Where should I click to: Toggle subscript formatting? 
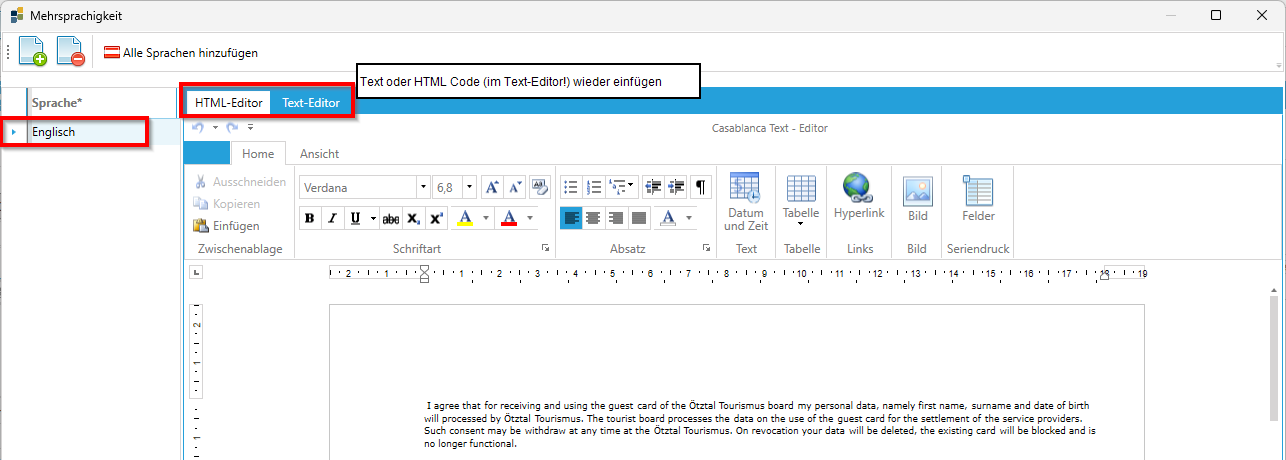click(x=414, y=218)
